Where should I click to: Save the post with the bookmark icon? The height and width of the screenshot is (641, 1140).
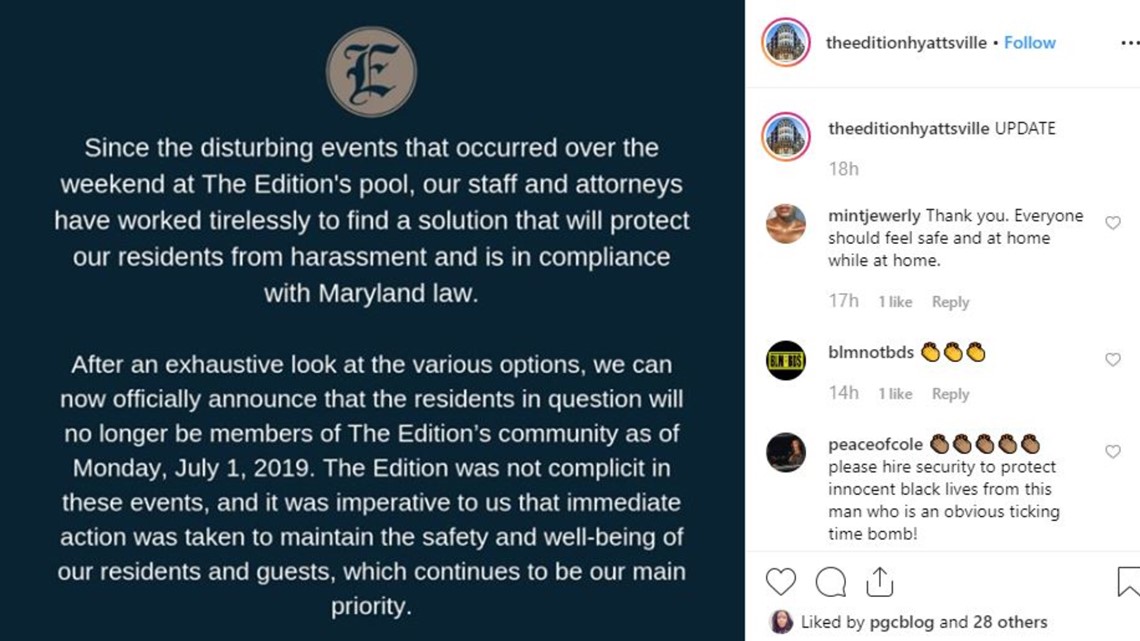(1129, 581)
